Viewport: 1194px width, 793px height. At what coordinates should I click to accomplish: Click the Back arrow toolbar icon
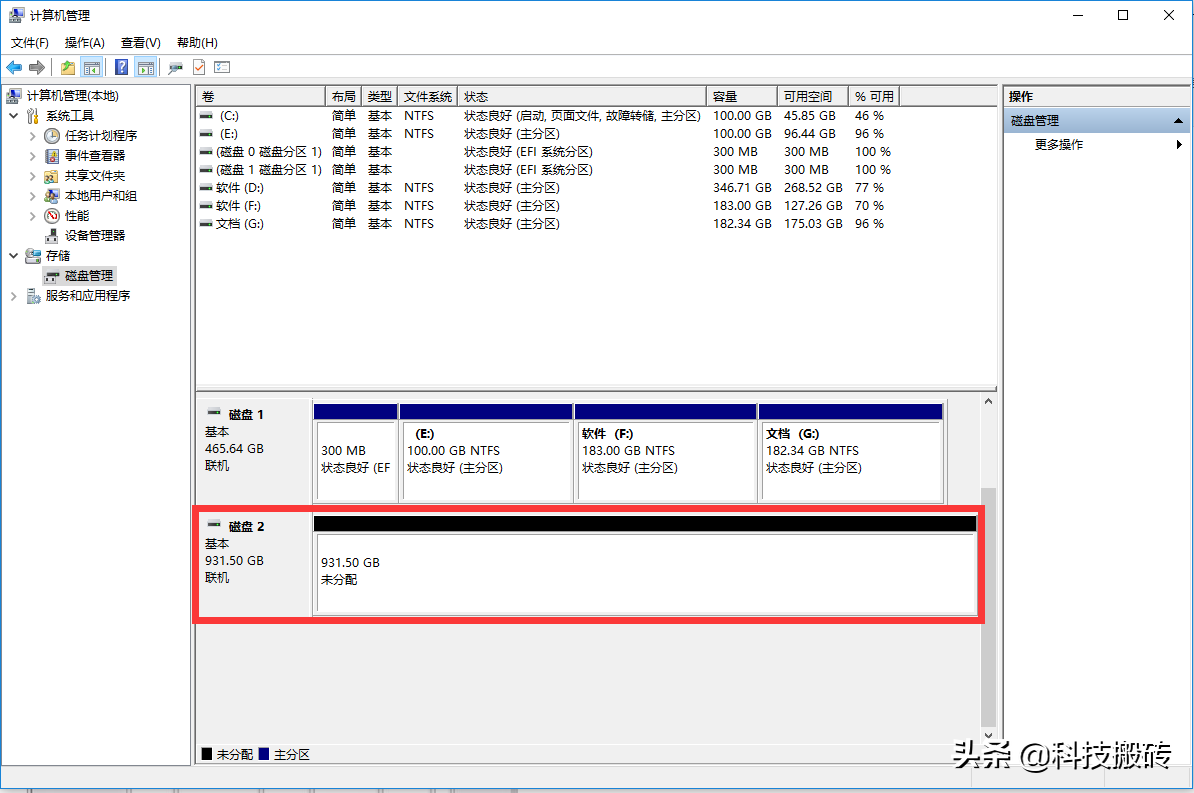click(14, 68)
